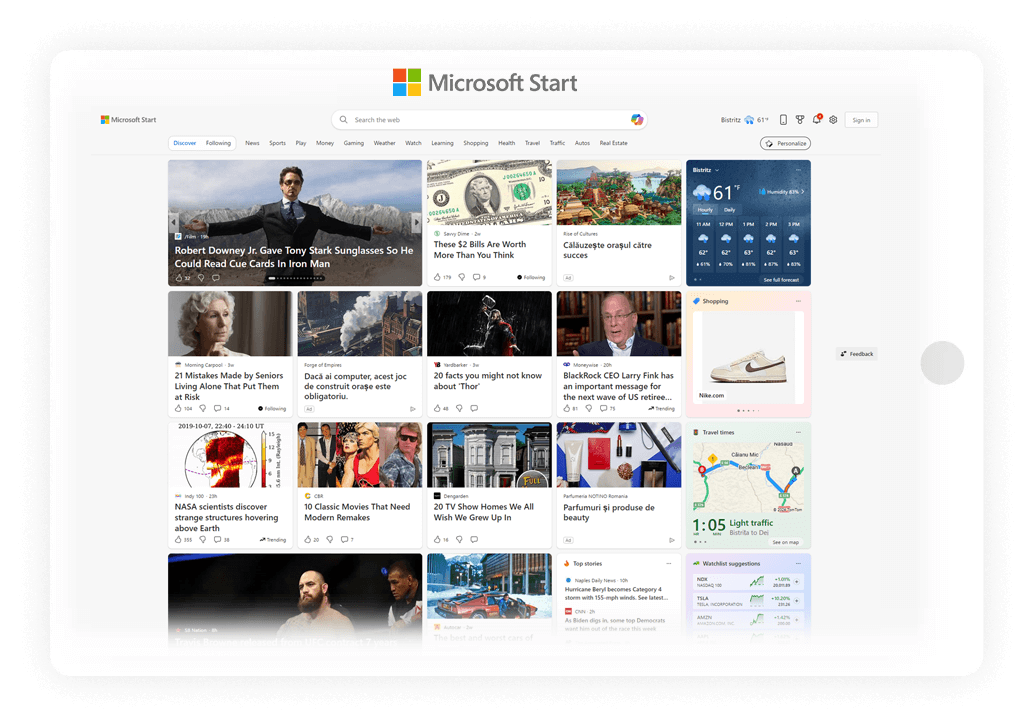1034x726 pixels.
Task: Switch weather card to Daily view
Action: pos(729,210)
